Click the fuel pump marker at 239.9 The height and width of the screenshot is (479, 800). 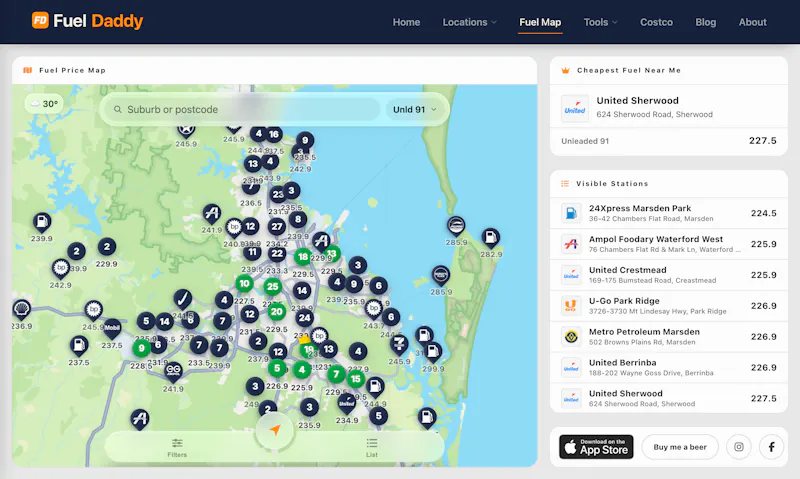coord(42,222)
